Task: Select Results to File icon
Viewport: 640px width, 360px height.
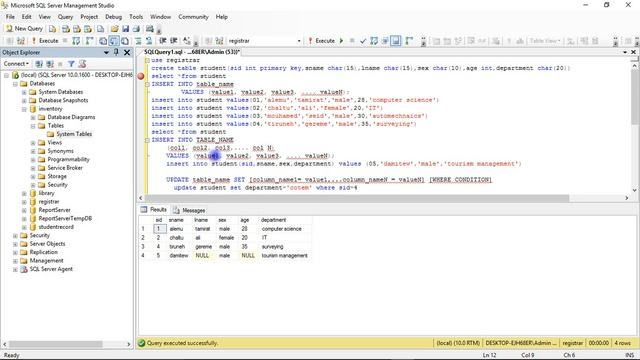Action: pyautogui.click(x=125, y=41)
